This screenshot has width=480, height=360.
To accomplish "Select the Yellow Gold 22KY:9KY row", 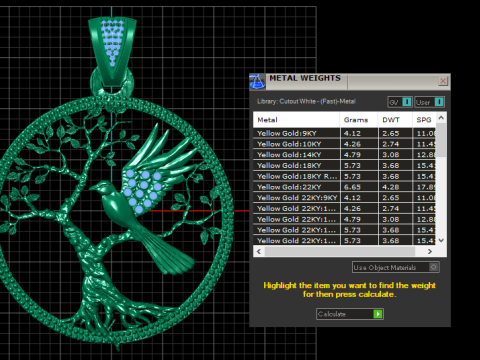I will coord(344,198).
